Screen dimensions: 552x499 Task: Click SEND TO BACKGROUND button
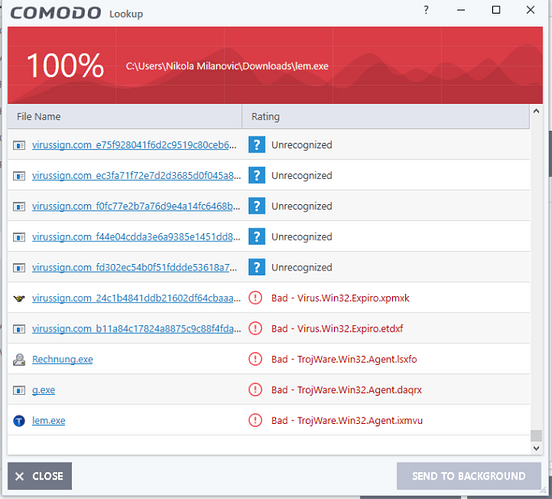[469, 476]
